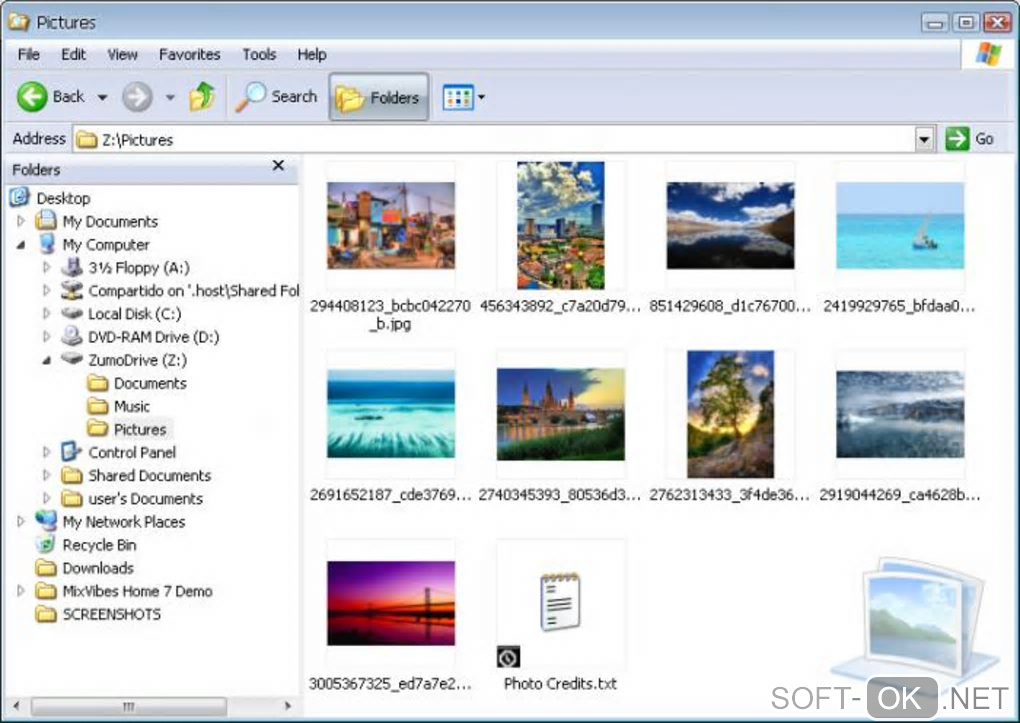Click the green Back arrow icon

(32, 97)
